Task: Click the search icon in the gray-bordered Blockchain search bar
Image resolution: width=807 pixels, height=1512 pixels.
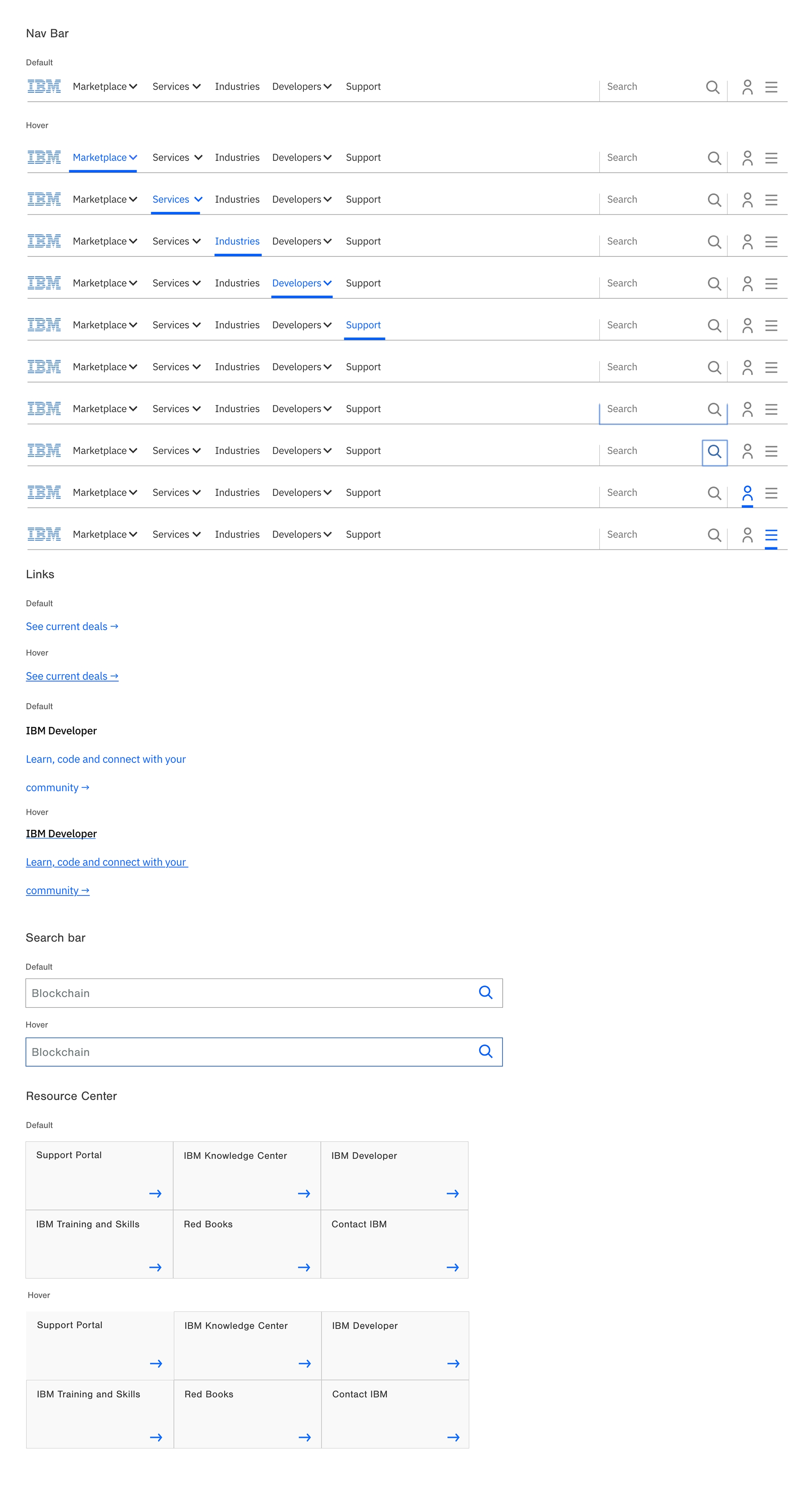Action: coord(485,992)
